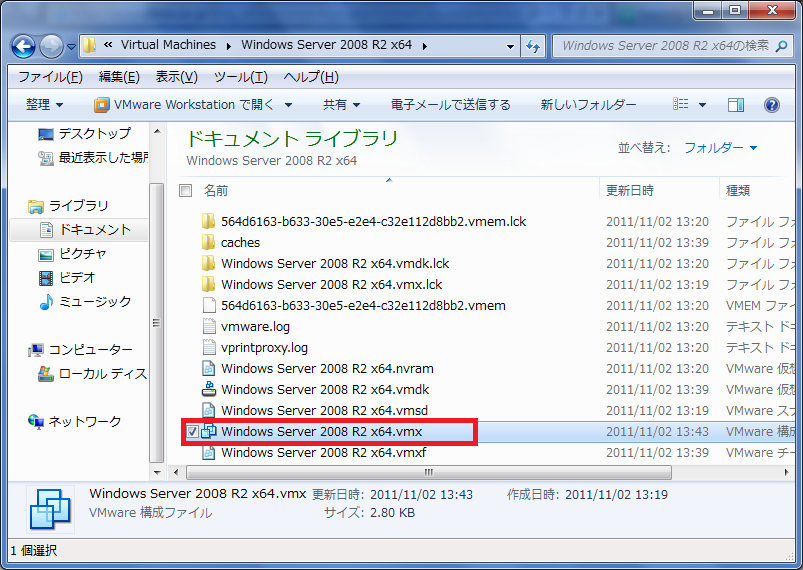Image resolution: width=803 pixels, height=570 pixels.
Task: Click disk icon of Windows Server 2008 R2 x64.vmdk
Action: coord(209,389)
